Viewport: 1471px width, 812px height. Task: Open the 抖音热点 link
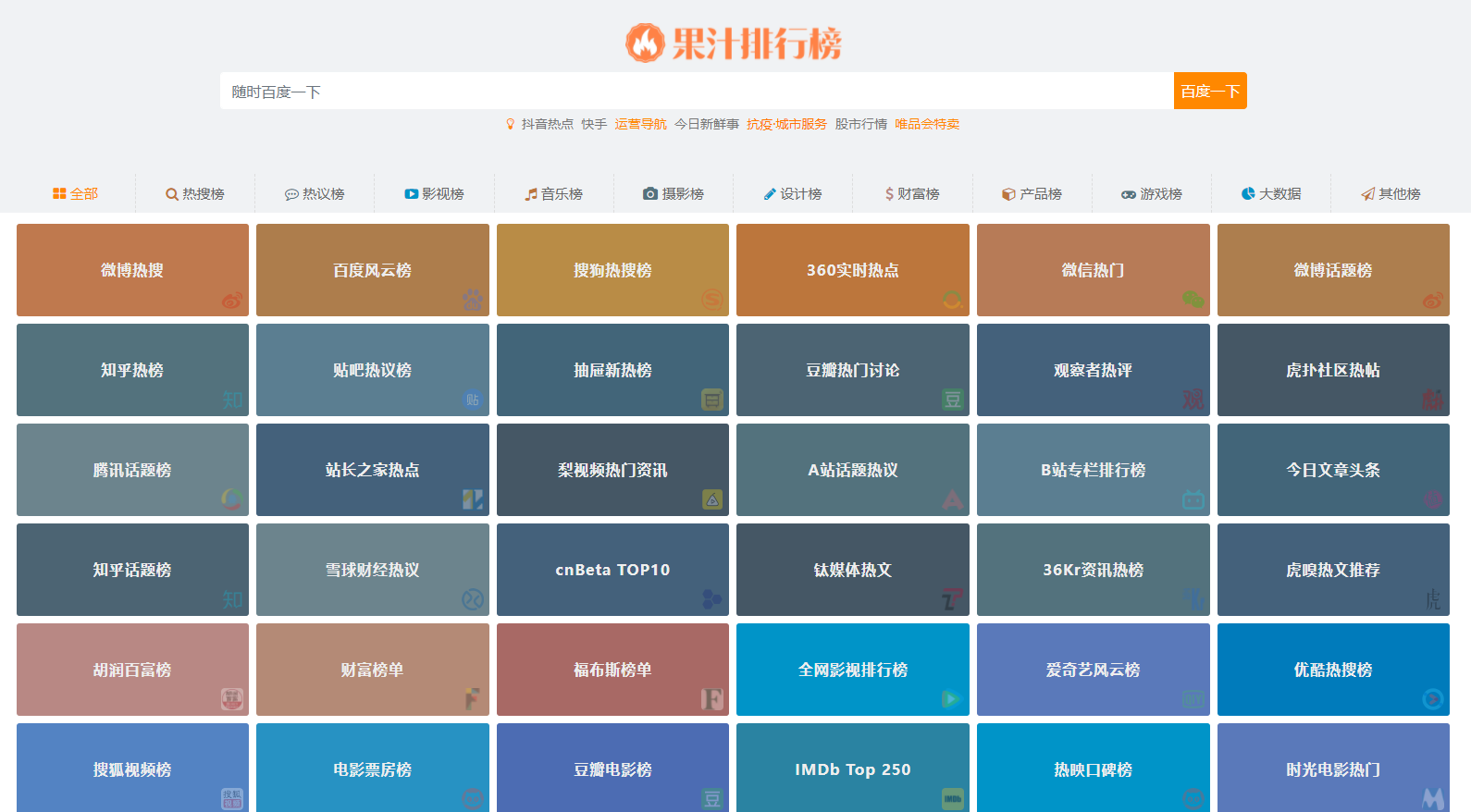[x=548, y=124]
